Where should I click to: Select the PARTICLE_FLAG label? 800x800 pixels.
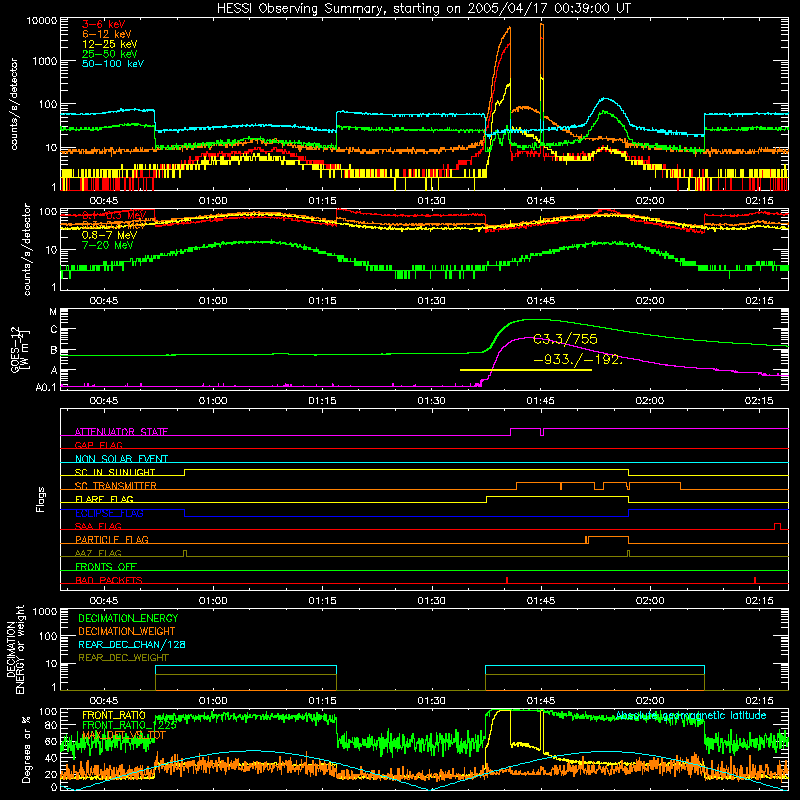pyautogui.click(x=112, y=539)
